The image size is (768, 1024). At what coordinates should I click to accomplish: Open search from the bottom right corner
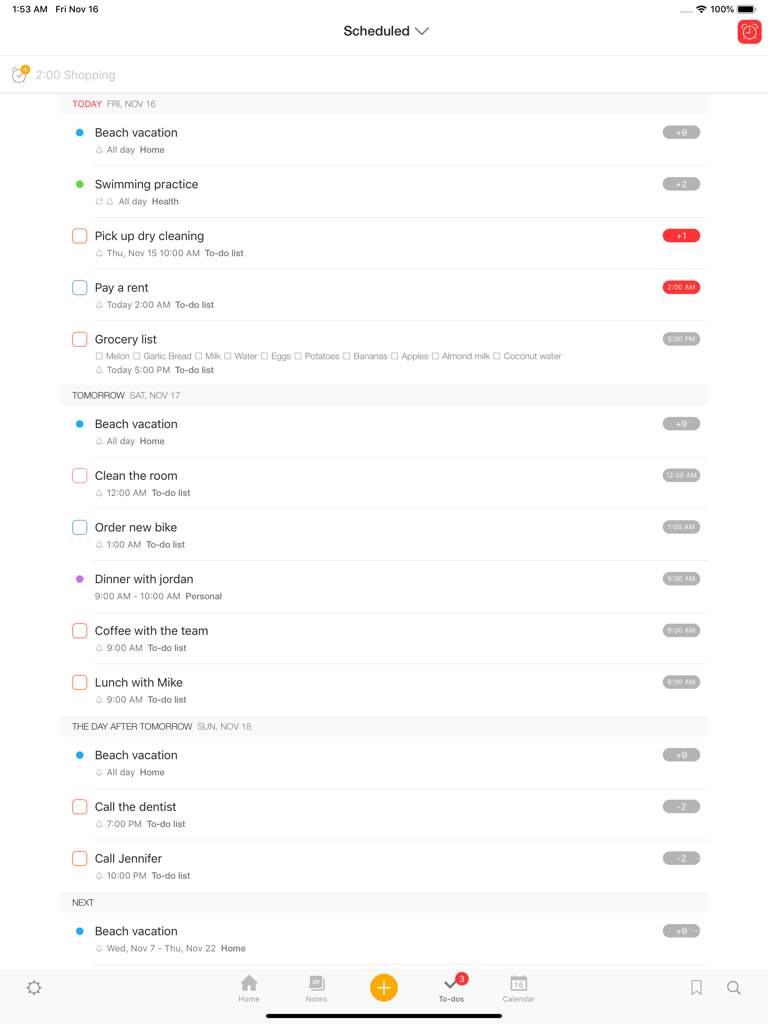[x=734, y=987]
